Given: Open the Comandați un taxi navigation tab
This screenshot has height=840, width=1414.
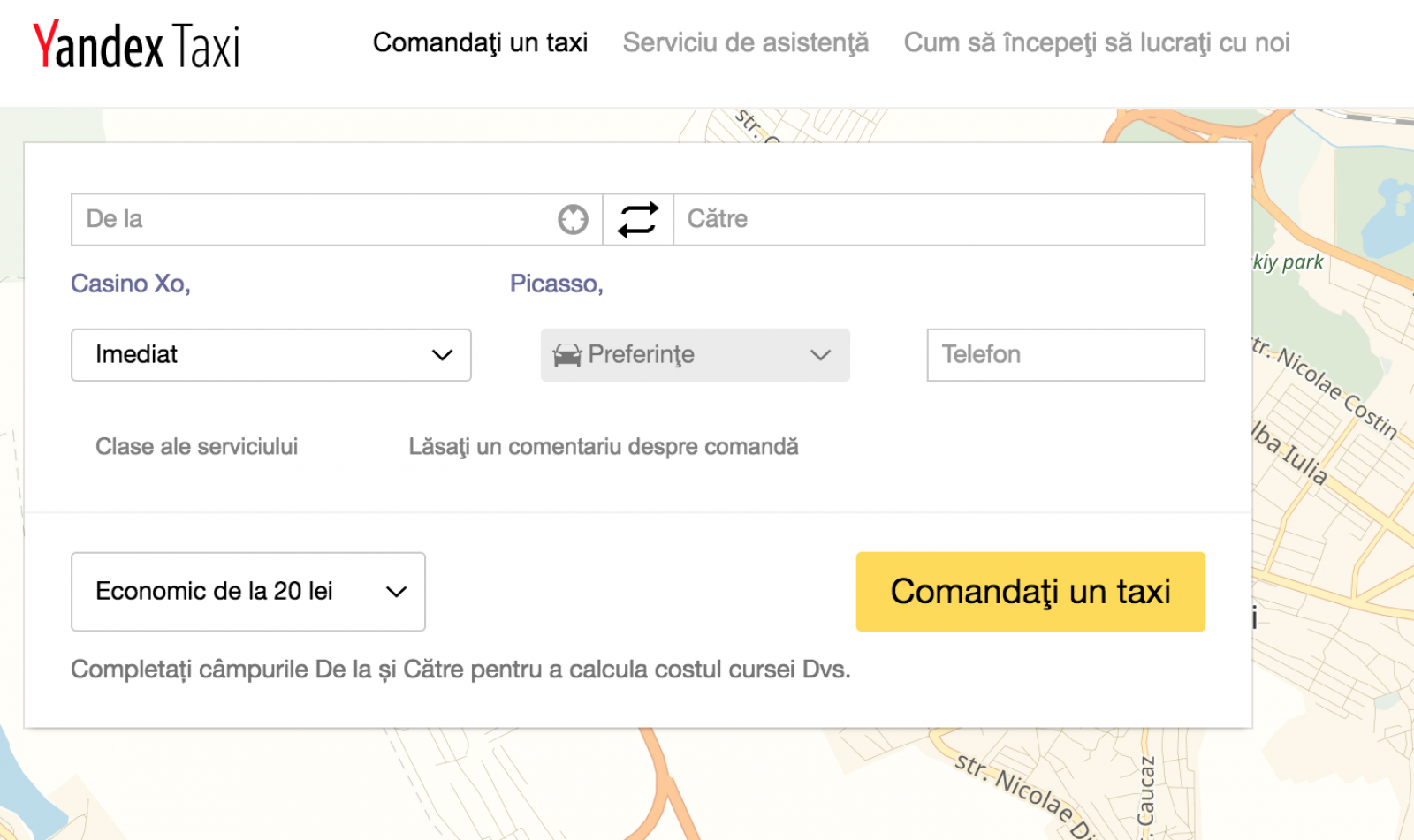Looking at the screenshot, I should 480,42.
